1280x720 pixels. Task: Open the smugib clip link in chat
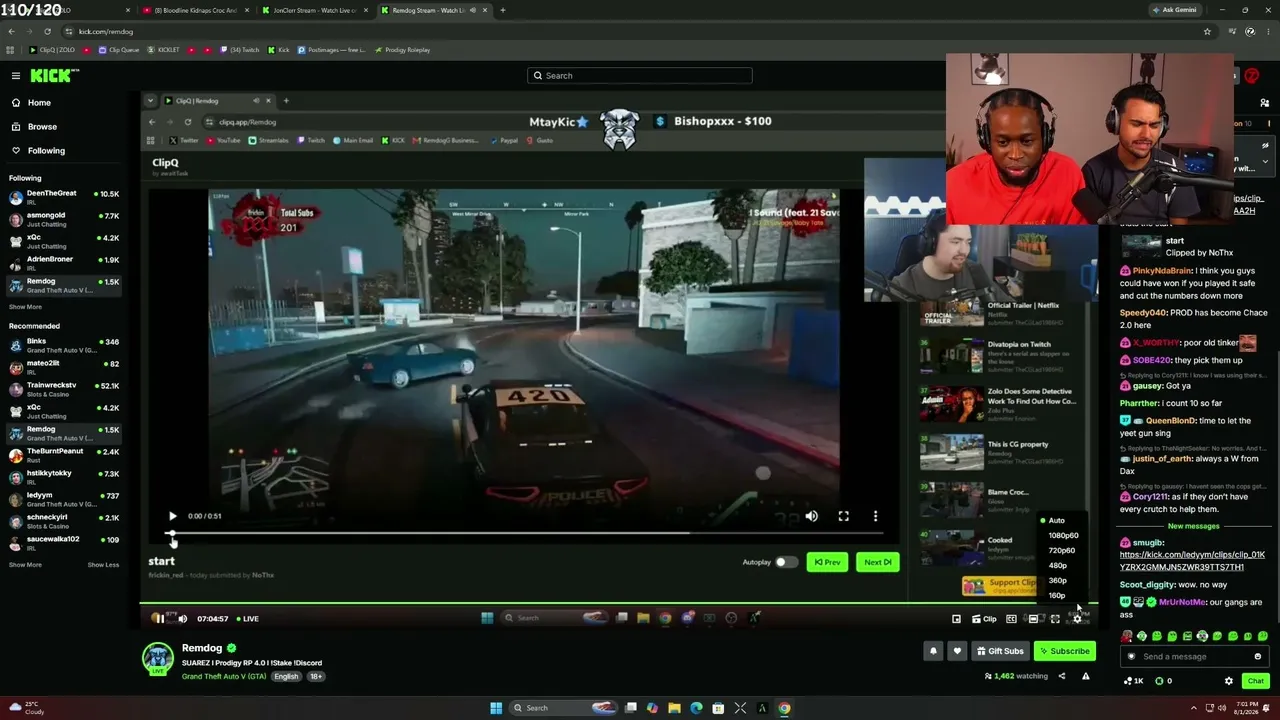point(1192,561)
